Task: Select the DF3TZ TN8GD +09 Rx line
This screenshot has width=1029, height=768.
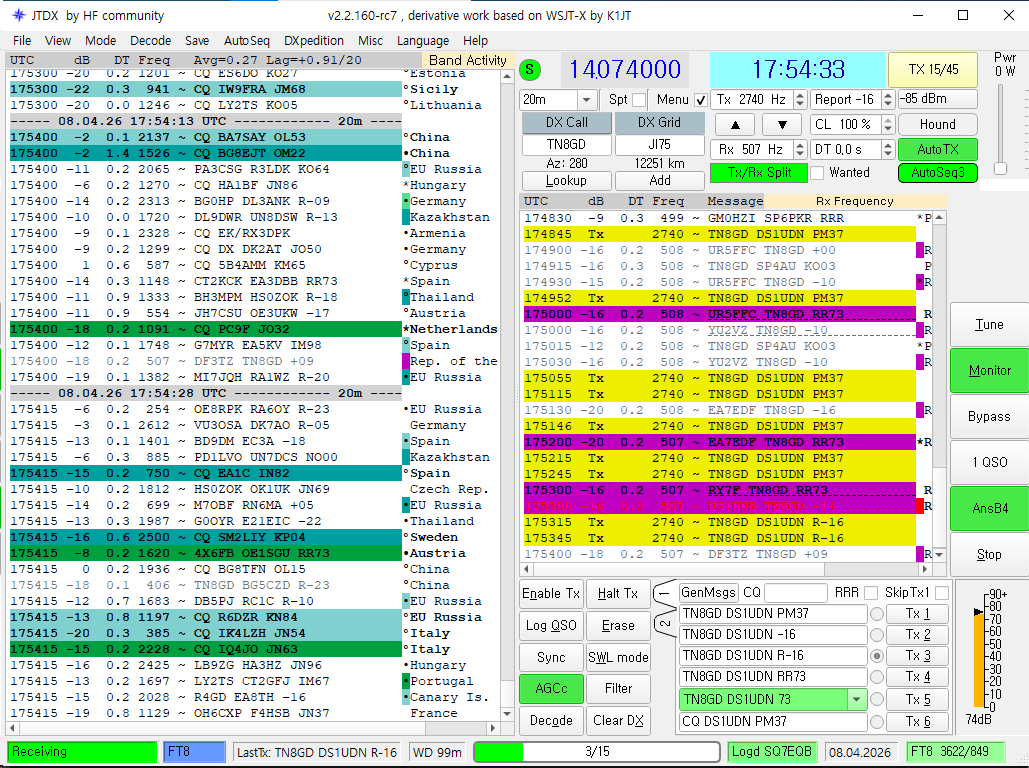Action: [719, 554]
